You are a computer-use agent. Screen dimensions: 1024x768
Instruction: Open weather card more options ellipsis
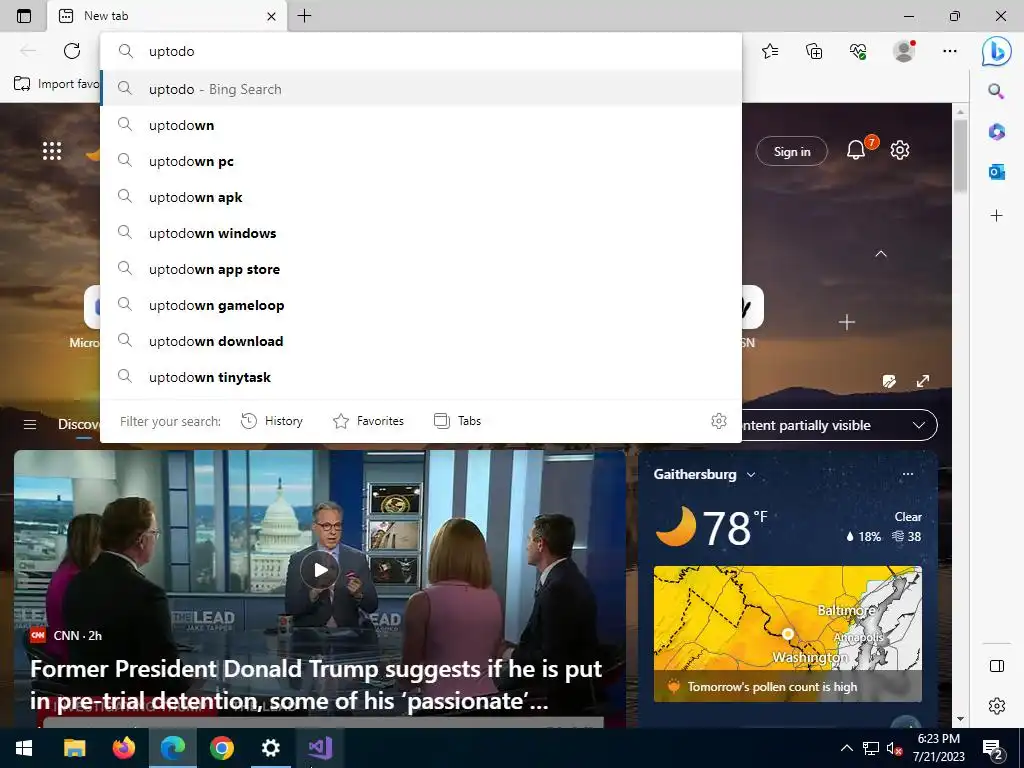[x=908, y=474]
